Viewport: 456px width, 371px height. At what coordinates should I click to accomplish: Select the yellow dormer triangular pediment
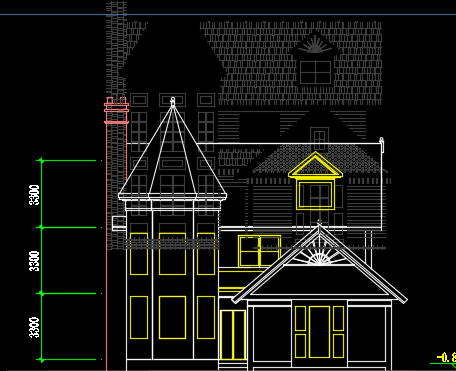click(315, 165)
